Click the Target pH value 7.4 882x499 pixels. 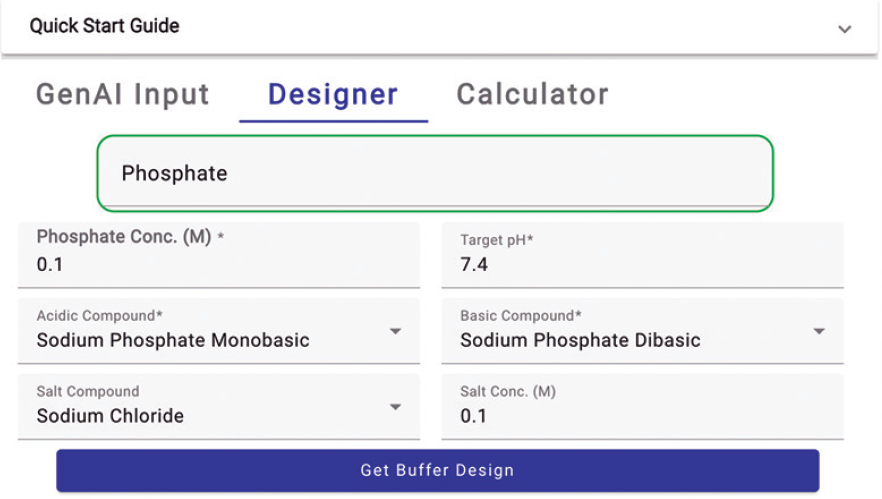474,265
